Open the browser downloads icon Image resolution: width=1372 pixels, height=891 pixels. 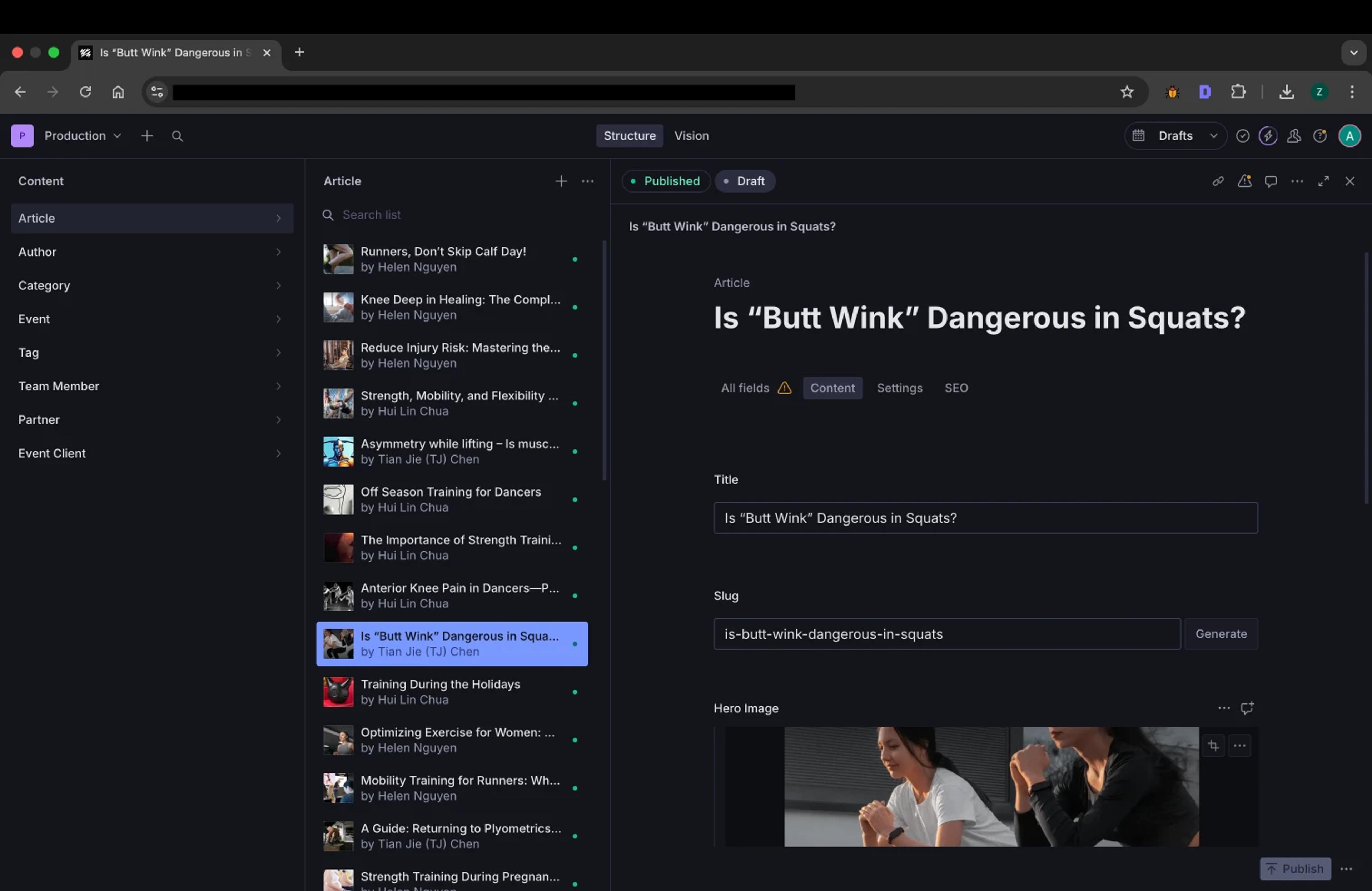tap(1287, 92)
